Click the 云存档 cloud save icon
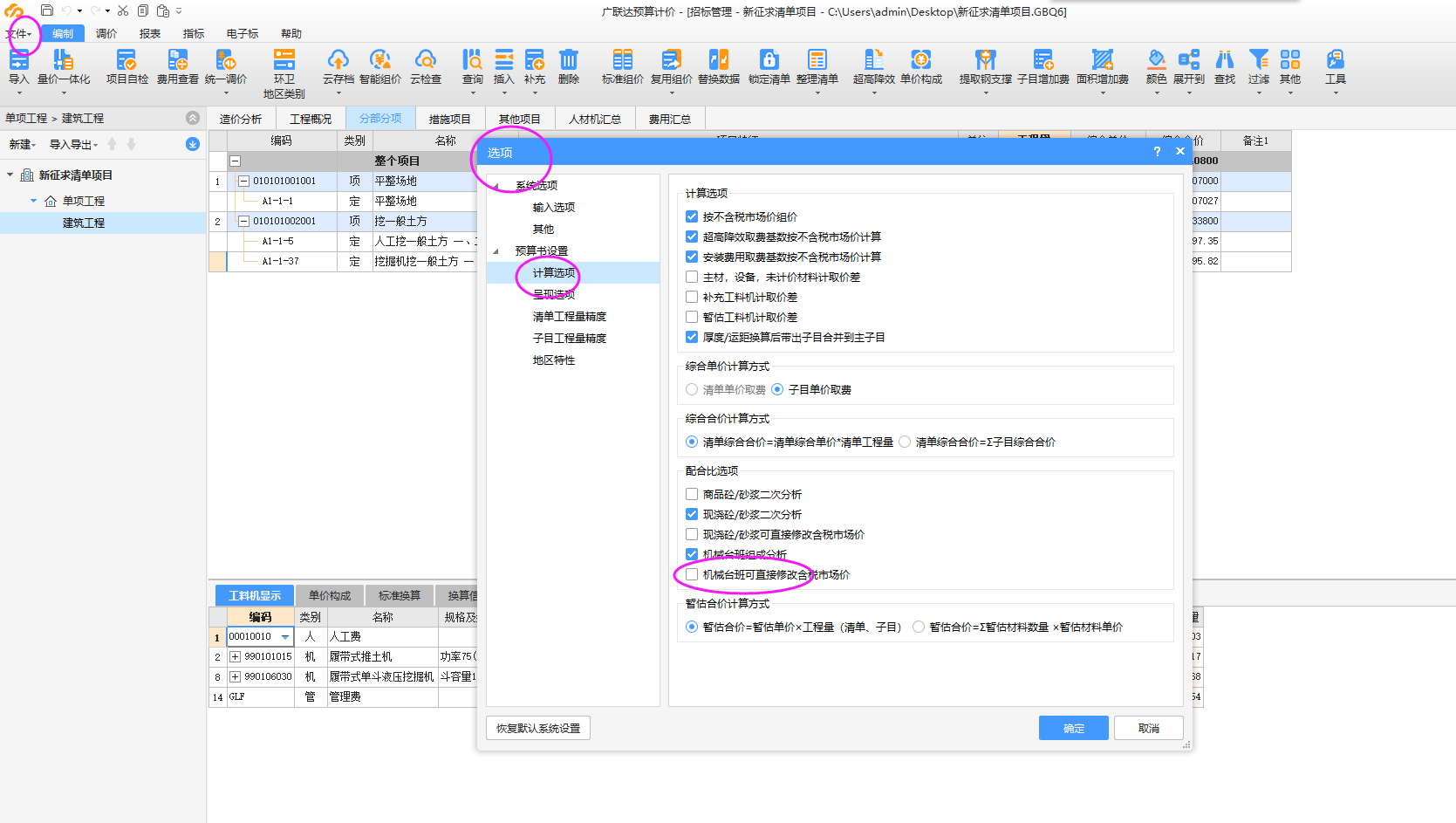The image size is (1456, 823). [x=338, y=59]
